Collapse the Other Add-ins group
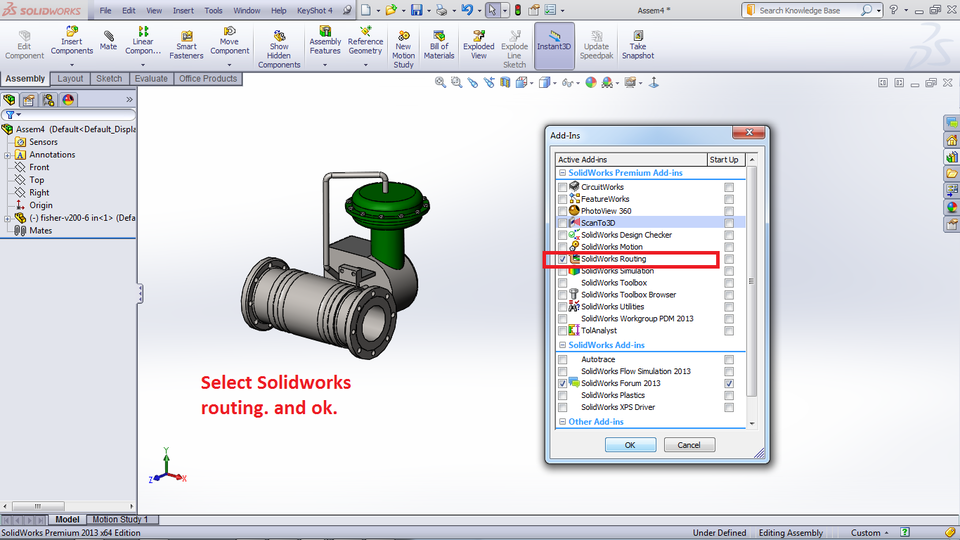The image size is (960, 540). point(562,422)
